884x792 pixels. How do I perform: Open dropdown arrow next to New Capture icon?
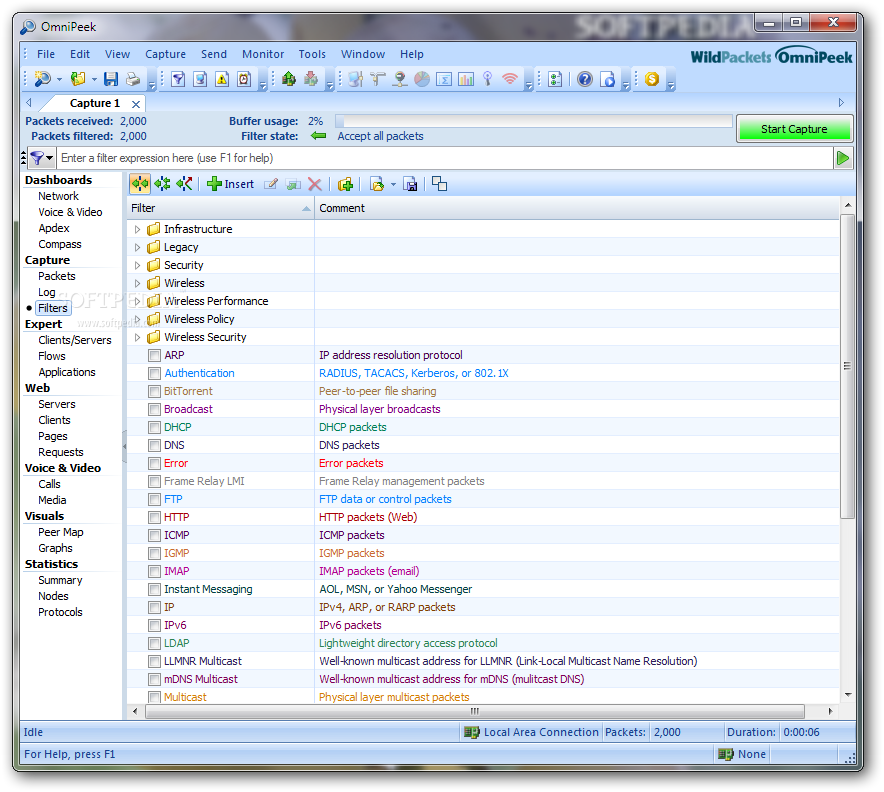pos(59,79)
